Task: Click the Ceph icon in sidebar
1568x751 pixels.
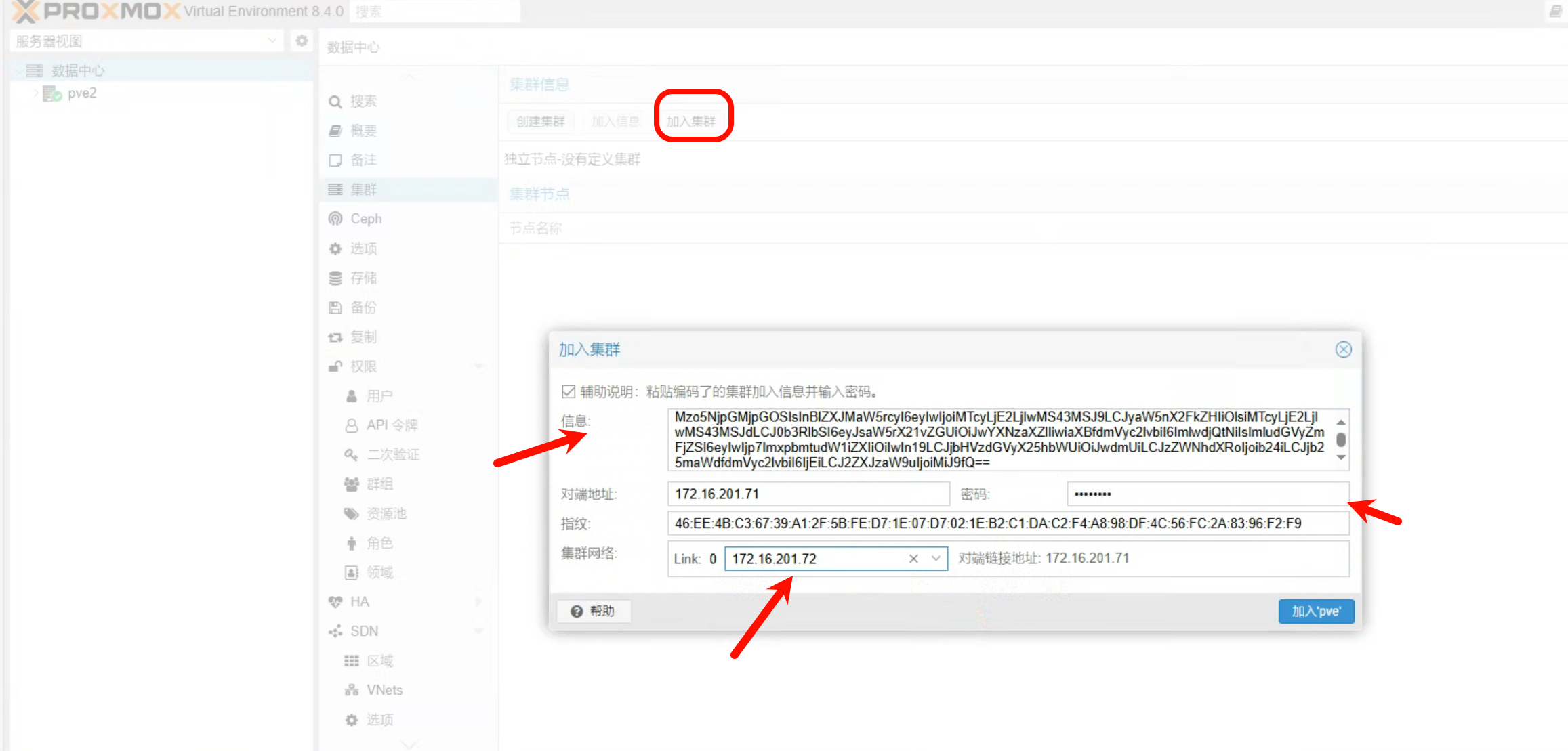Action: click(335, 219)
